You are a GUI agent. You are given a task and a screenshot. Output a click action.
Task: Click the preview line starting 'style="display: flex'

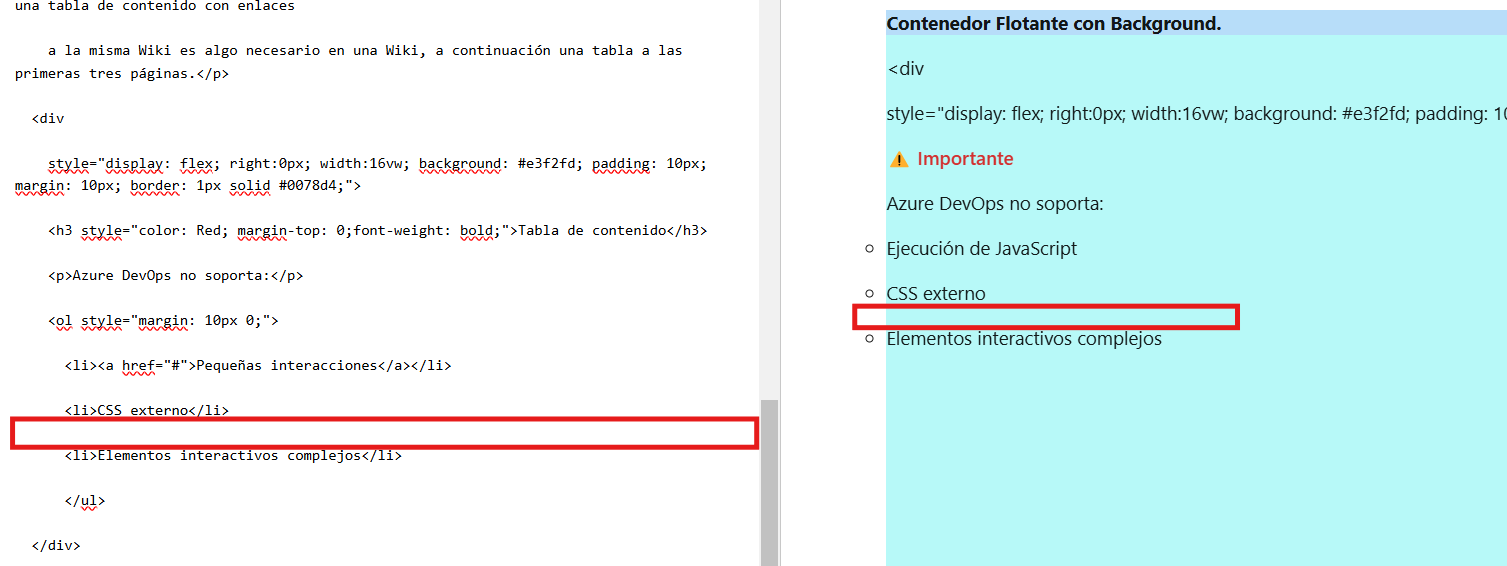tap(1196, 114)
